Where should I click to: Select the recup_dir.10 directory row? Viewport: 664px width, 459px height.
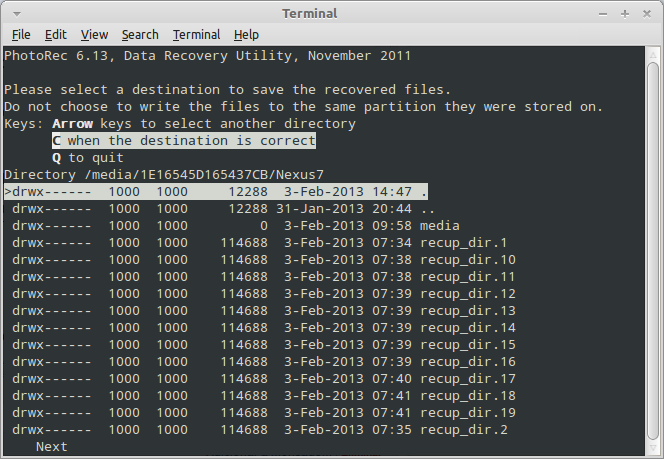[260, 260]
